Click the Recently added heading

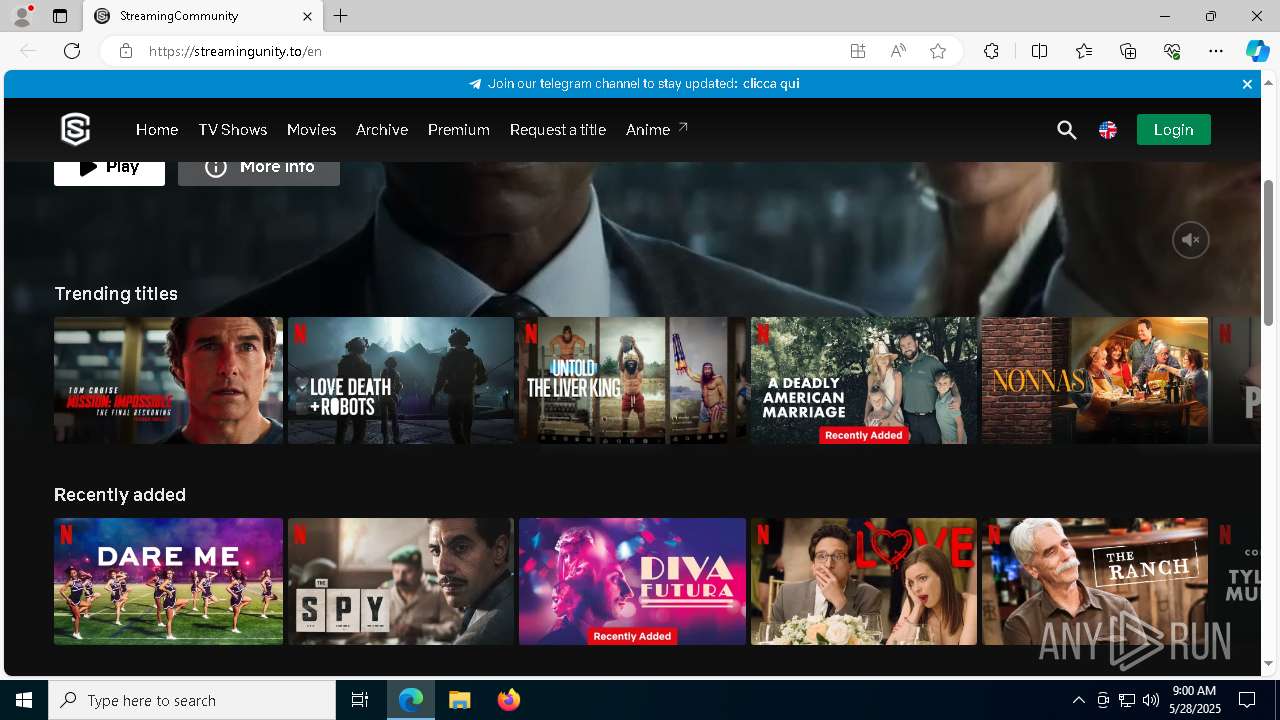coord(120,494)
